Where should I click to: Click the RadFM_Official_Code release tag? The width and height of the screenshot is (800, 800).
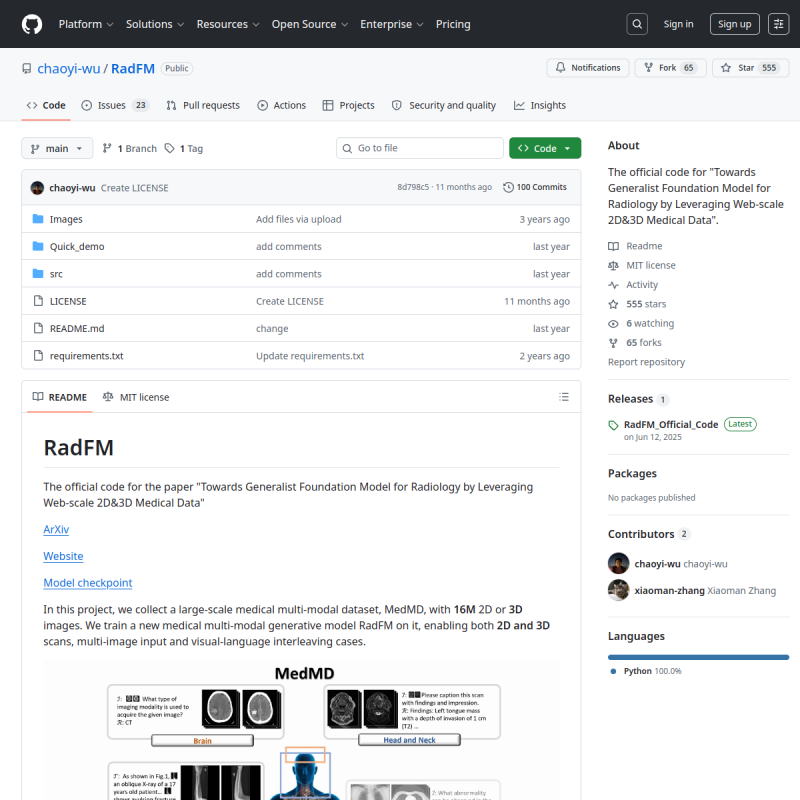click(670, 424)
